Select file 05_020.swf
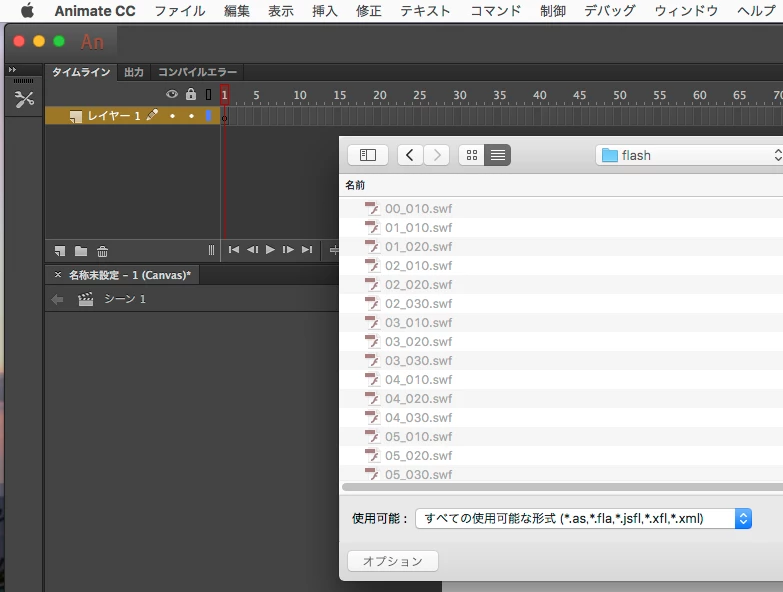This screenshot has width=783, height=592. pos(561,455)
